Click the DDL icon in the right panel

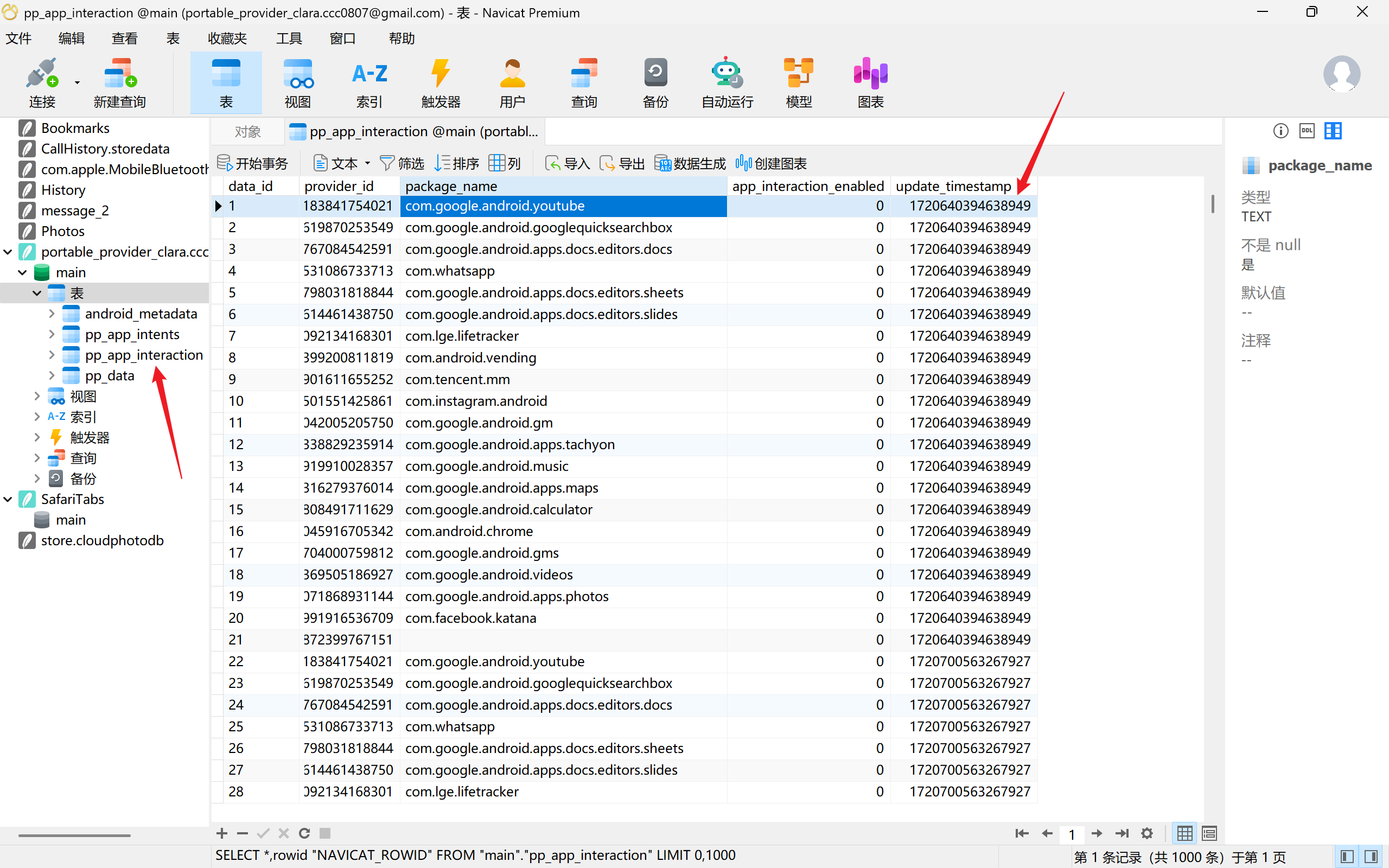click(x=1307, y=131)
